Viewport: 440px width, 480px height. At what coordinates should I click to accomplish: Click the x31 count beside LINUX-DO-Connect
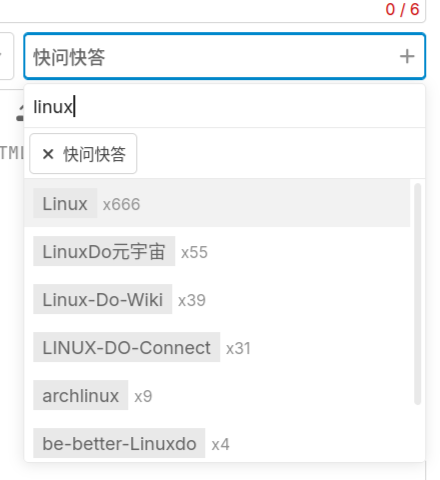tap(238, 348)
